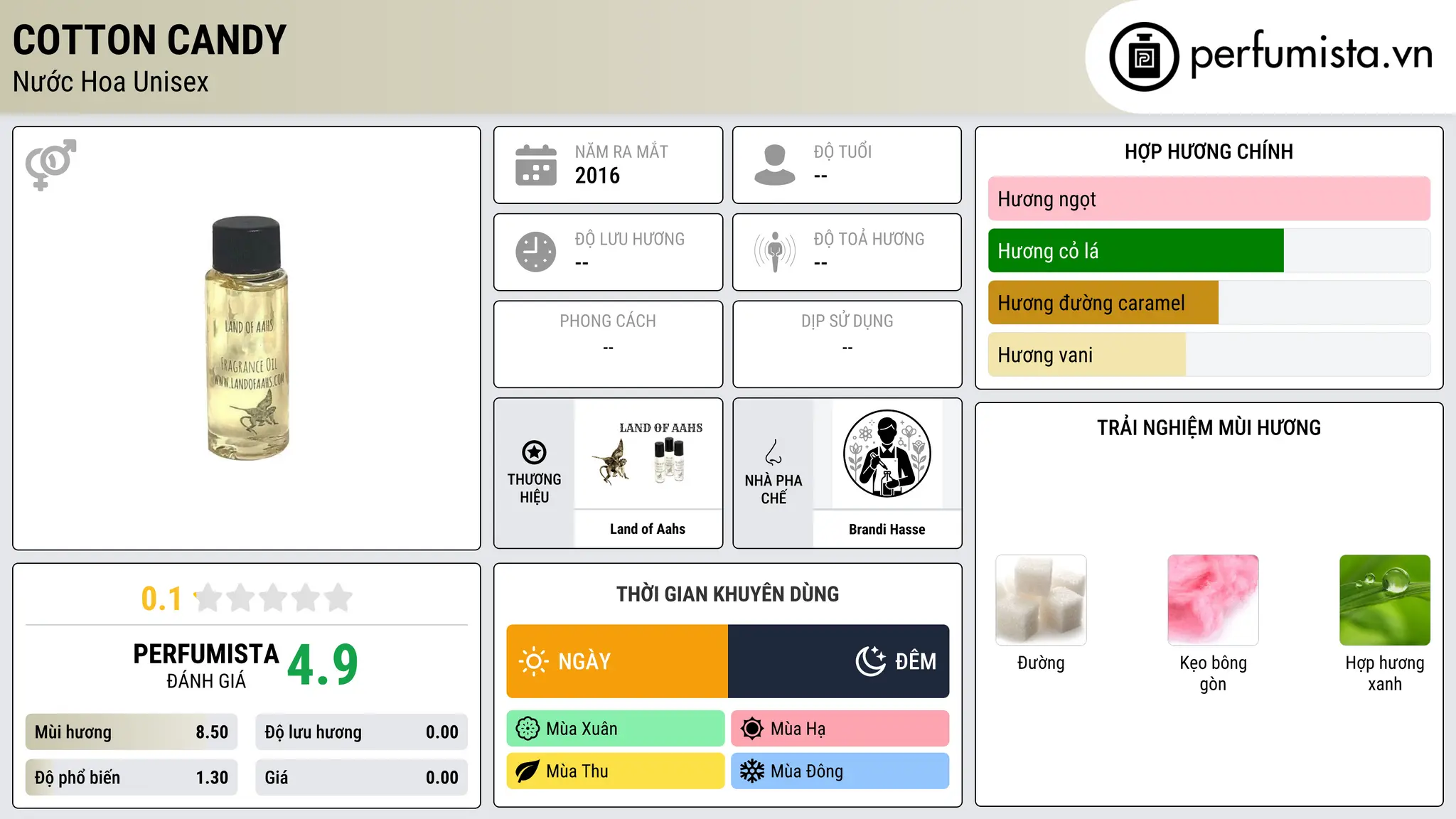Click the Đường sugar cubes note image
The height and width of the screenshot is (819, 1456).
1041,600
